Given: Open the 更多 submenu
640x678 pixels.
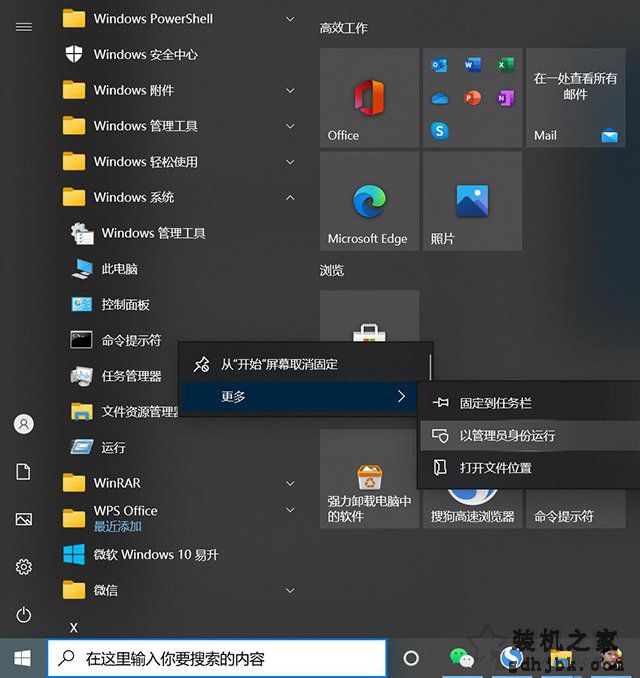Looking at the screenshot, I should 299,397.
